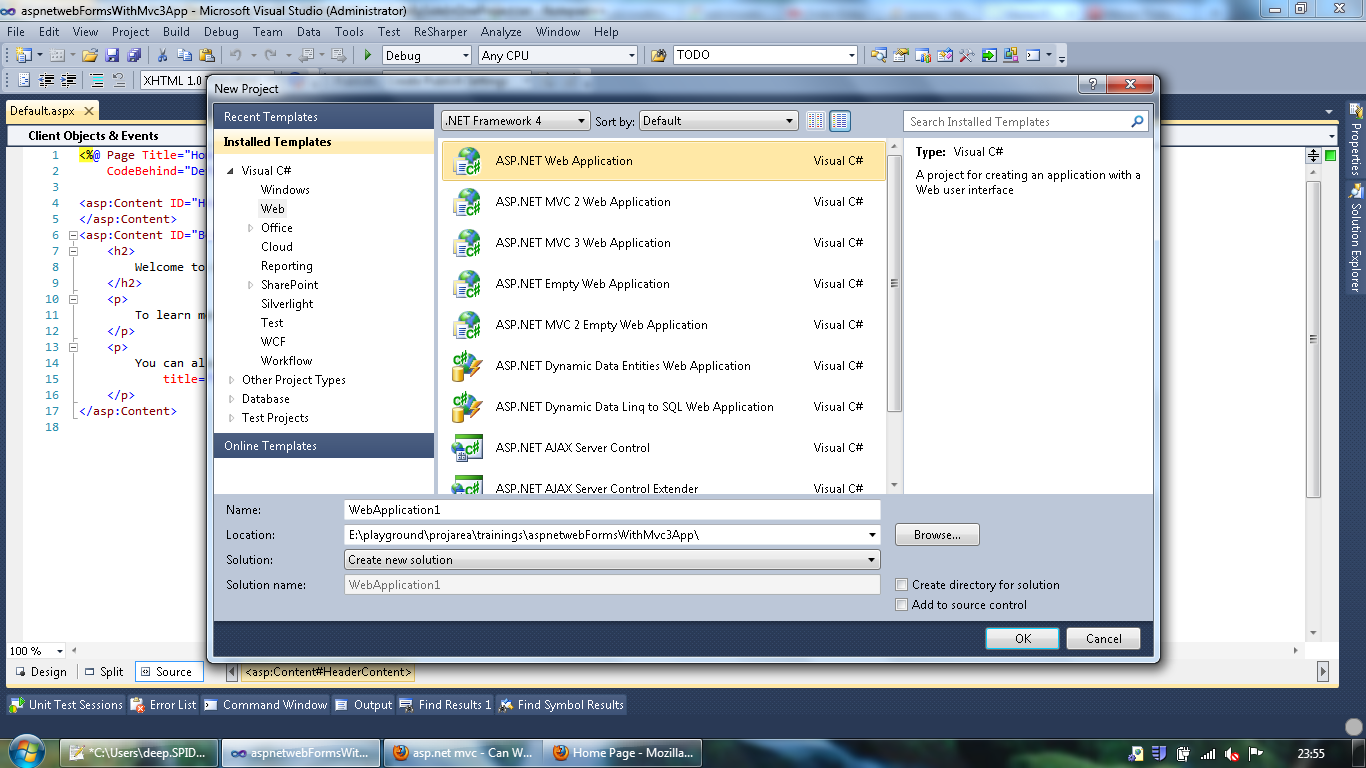
Task: Select ASP.NET Empty Web Application template
Action: [x=663, y=284]
